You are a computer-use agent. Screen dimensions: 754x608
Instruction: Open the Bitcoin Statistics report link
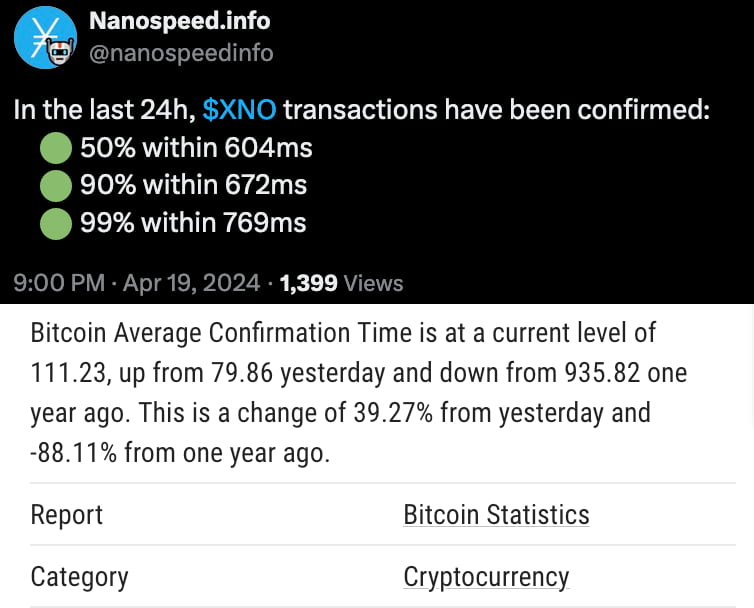tap(496, 515)
